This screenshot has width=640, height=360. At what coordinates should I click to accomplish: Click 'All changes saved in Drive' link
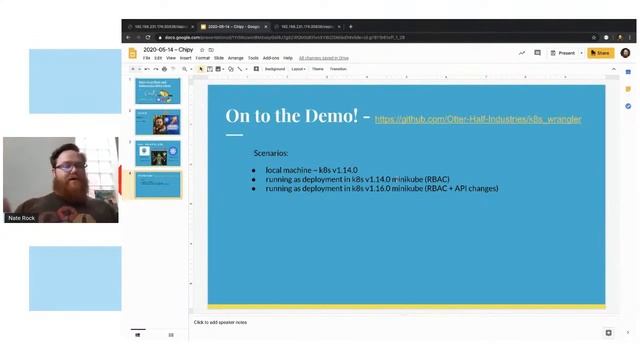point(324,58)
